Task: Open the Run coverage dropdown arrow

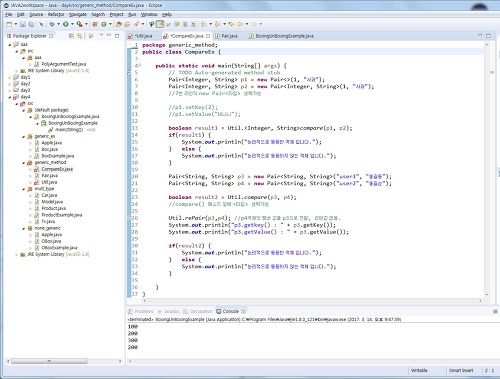Action: click(x=86, y=24)
